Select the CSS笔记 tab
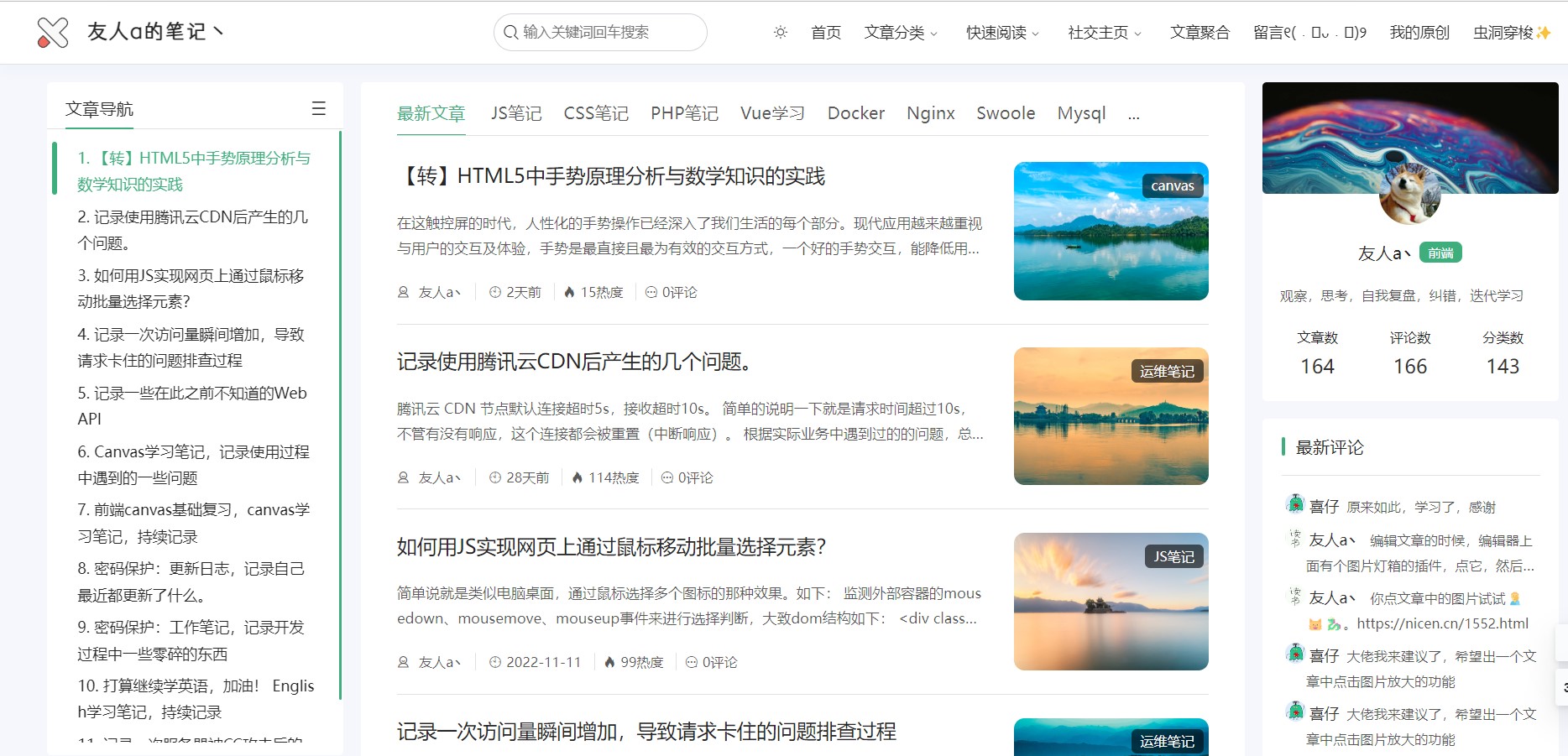 click(596, 113)
